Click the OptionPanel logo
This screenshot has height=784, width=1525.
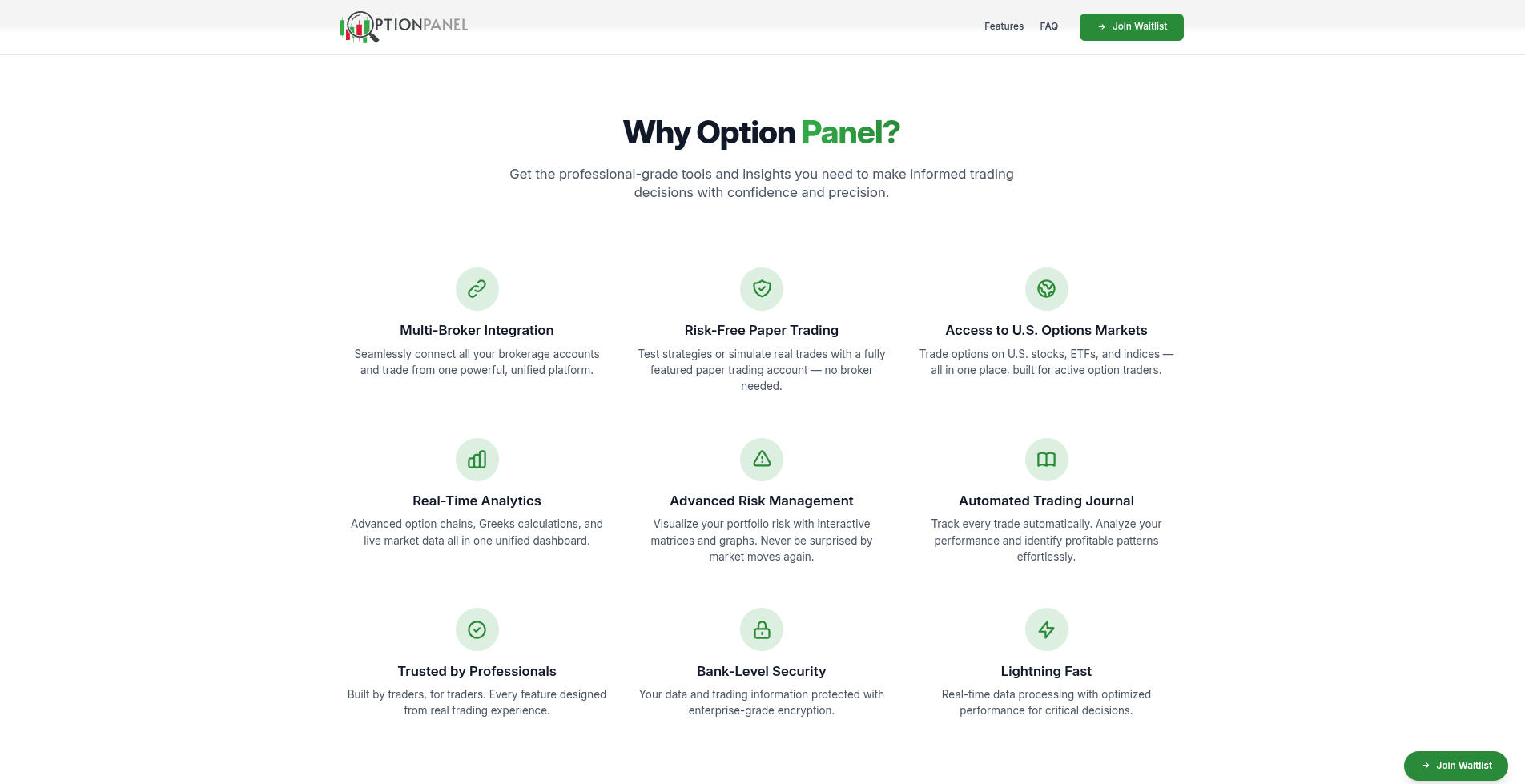pyautogui.click(x=404, y=26)
